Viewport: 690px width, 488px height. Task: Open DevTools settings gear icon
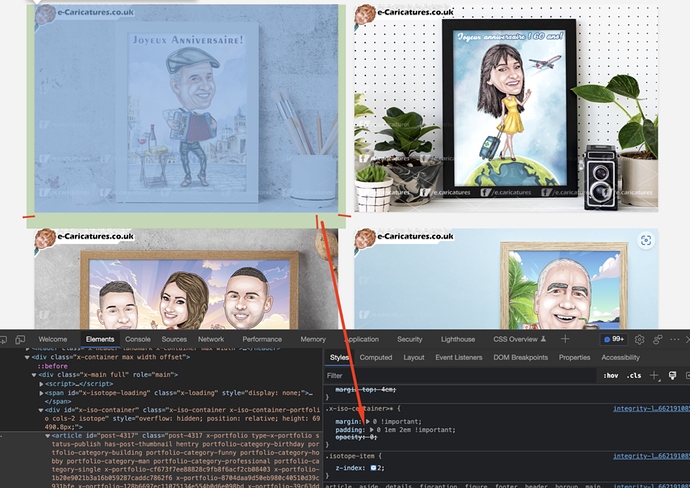pyautogui.click(x=640, y=340)
